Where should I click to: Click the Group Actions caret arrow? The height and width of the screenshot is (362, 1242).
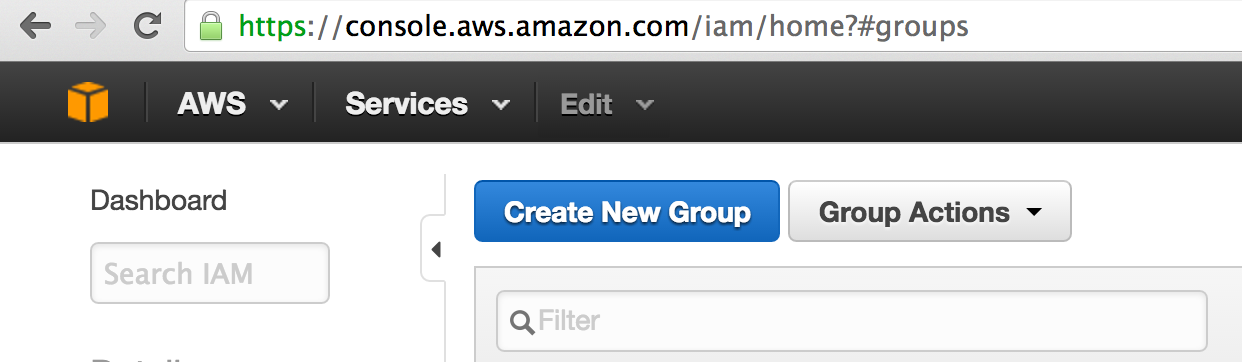(1034, 212)
